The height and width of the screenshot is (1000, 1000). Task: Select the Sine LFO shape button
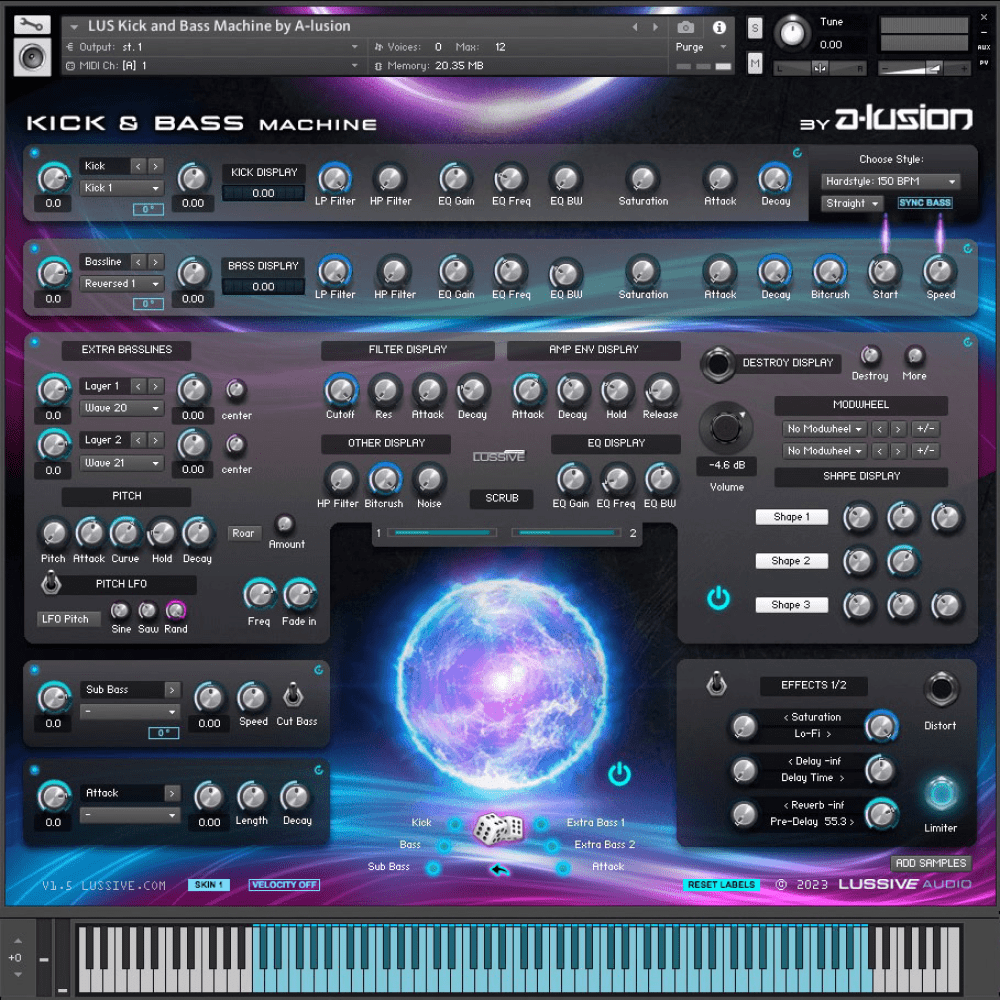[120, 610]
